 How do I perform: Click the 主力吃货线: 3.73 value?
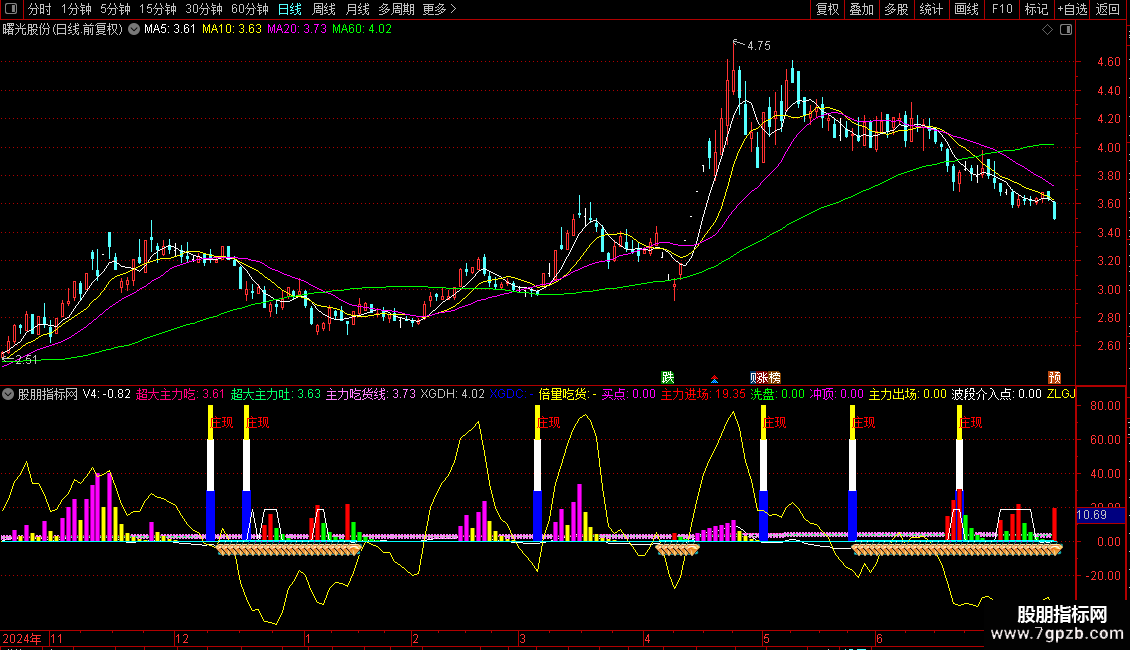371,394
